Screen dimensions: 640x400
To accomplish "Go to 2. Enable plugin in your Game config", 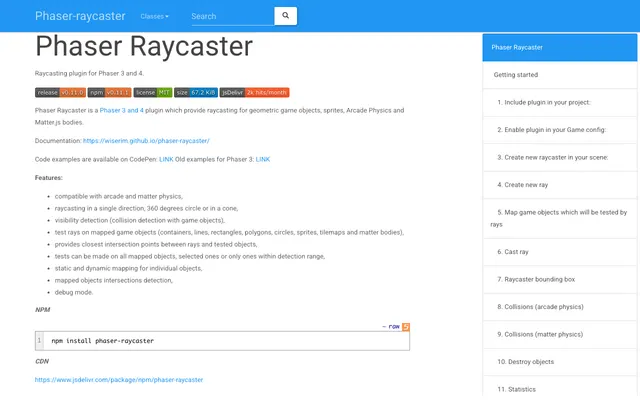I will pyautogui.click(x=560, y=130).
